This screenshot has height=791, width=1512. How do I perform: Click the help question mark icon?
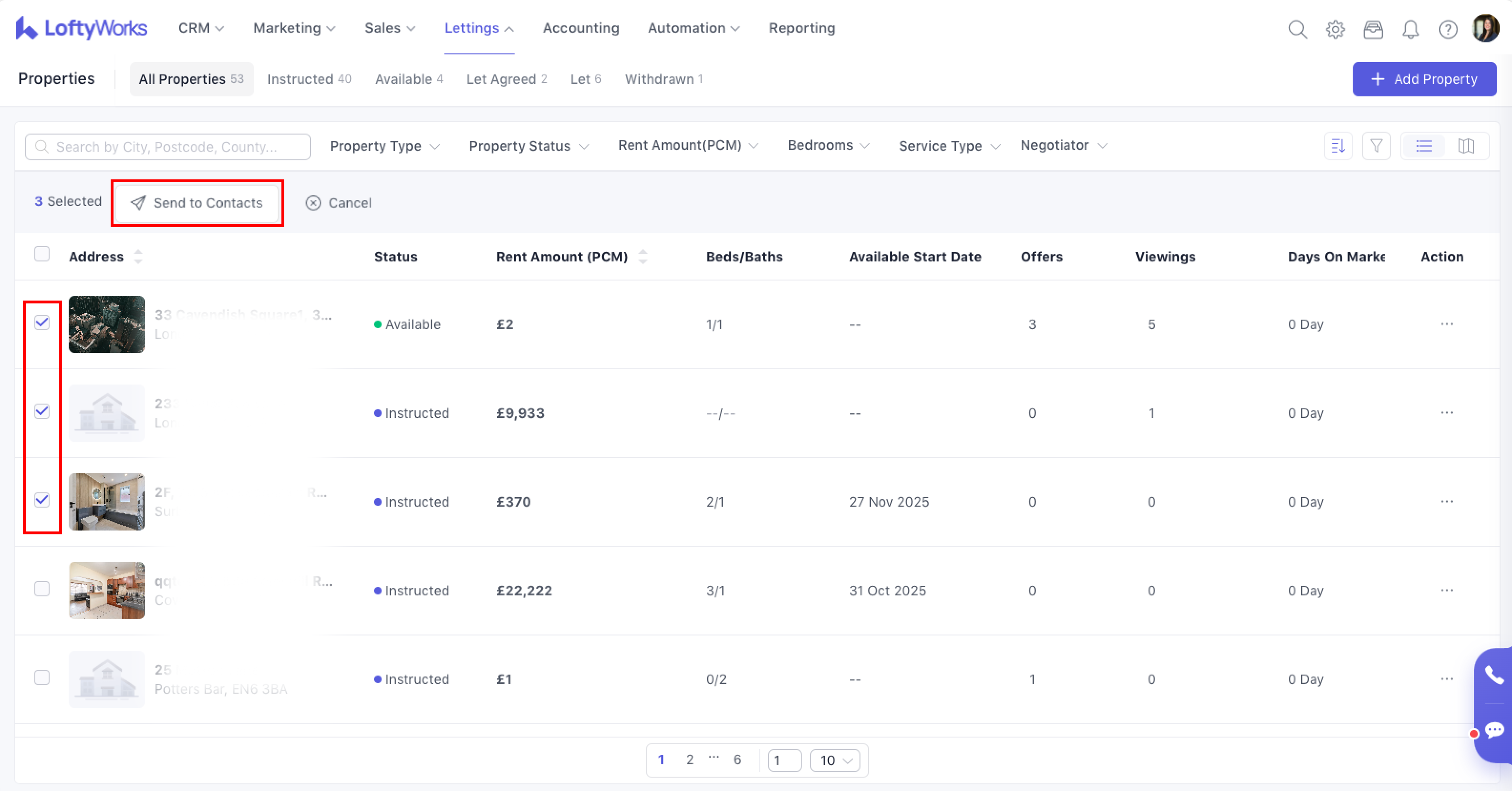(x=1448, y=29)
